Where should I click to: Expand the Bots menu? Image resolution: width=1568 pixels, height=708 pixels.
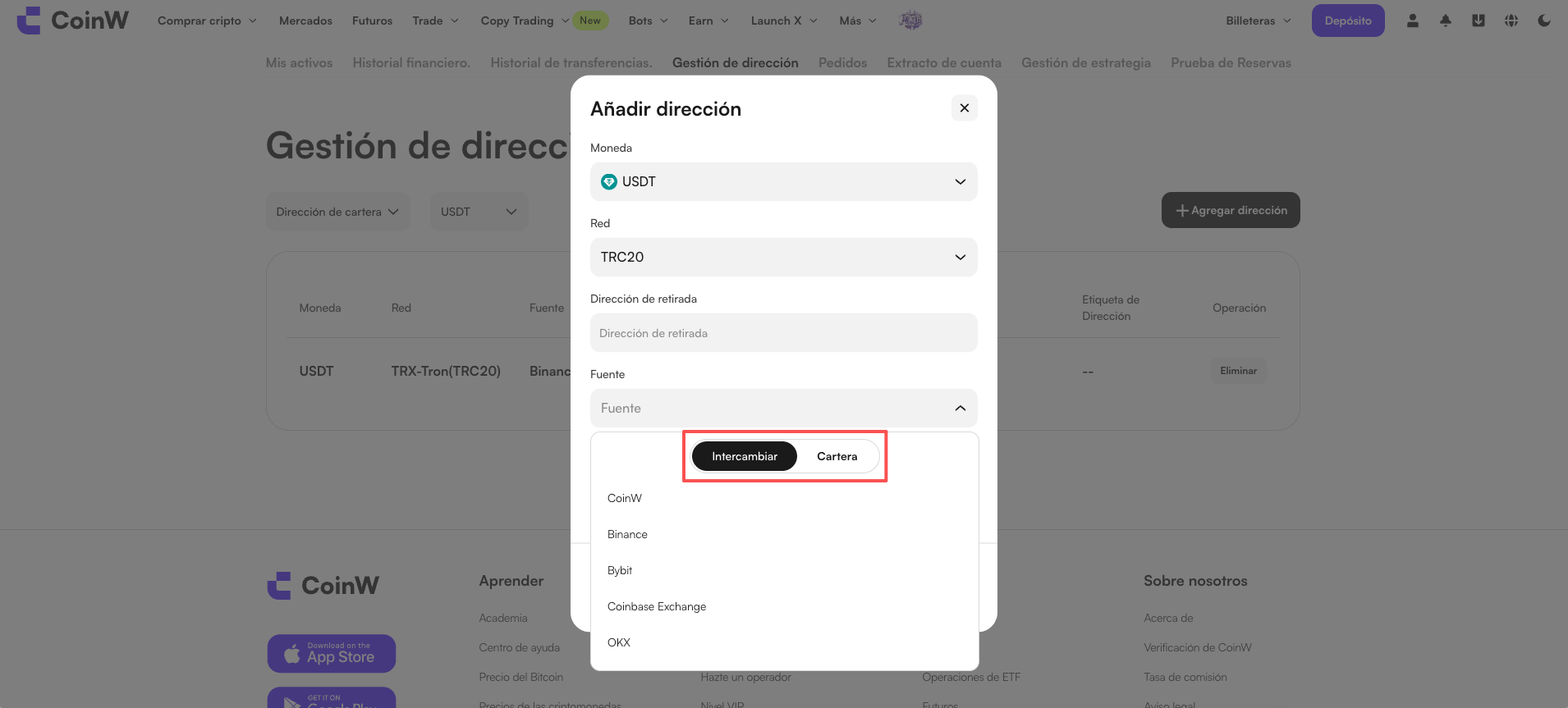click(648, 21)
